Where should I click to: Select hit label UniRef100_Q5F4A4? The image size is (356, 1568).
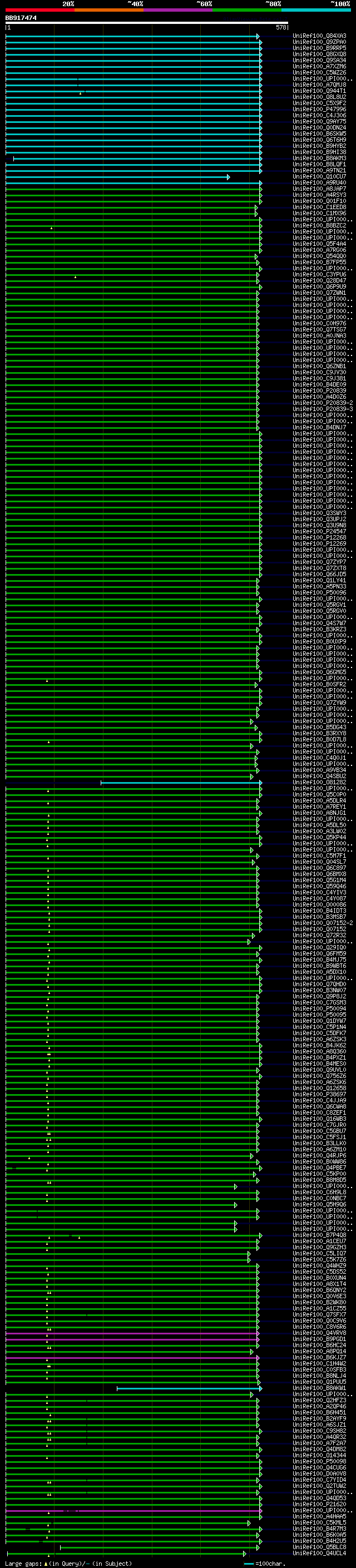319,244
